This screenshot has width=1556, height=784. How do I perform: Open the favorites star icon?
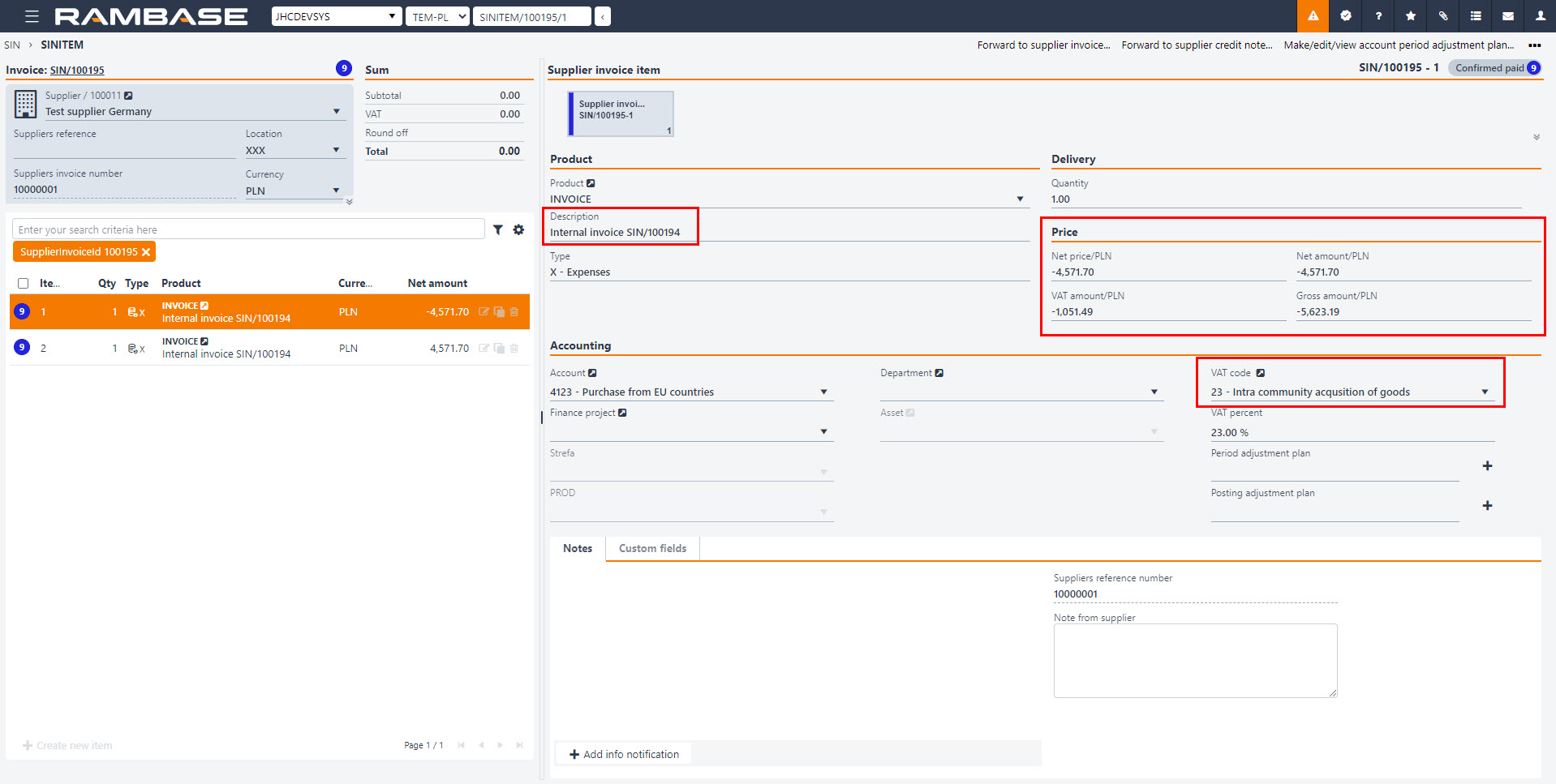[1411, 16]
